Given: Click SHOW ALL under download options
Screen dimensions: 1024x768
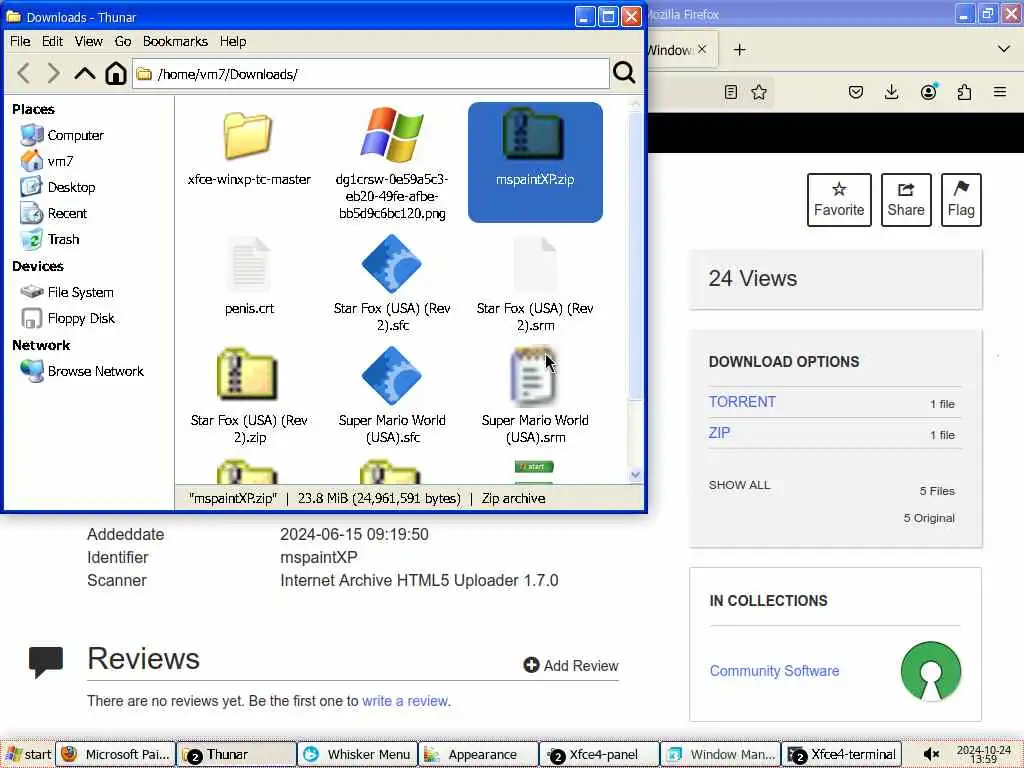Looking at the screenshot, I should (x=739, y=485).
